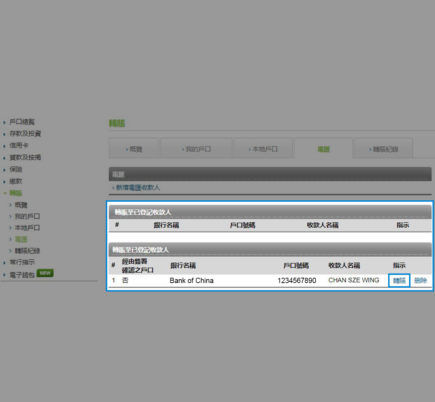Click 轉賬 link in Bank of China row
Image resolution: width=435 pixels, height=402 pixels.
[399, 280]
